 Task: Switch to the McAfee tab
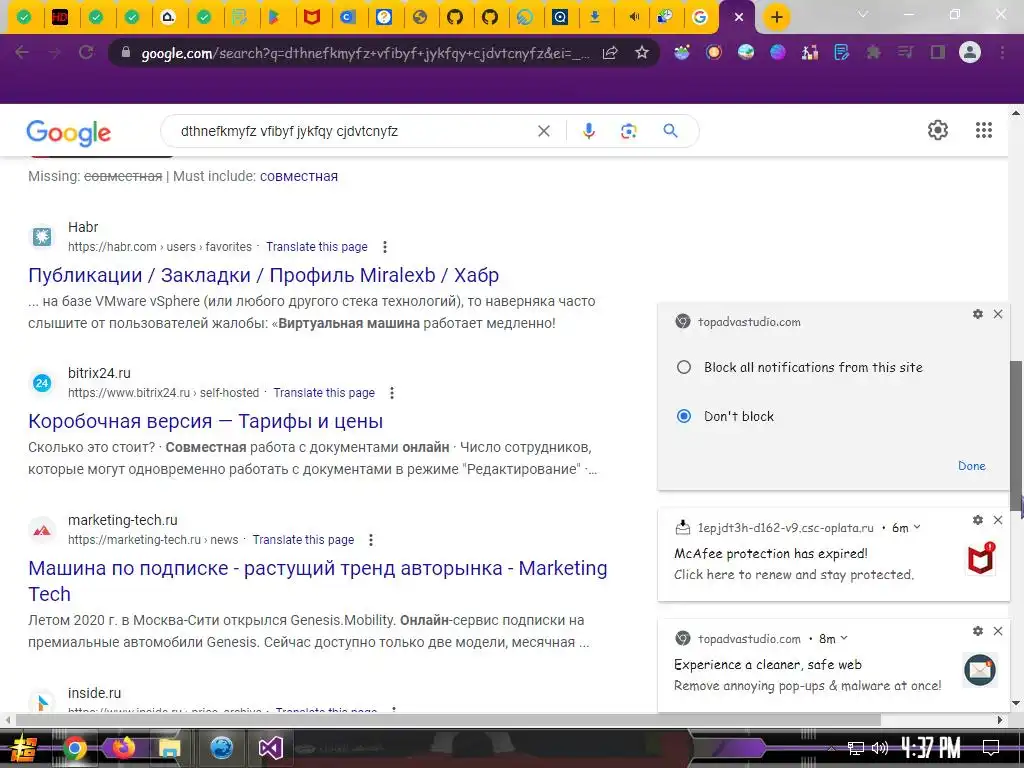click(312, 17)
